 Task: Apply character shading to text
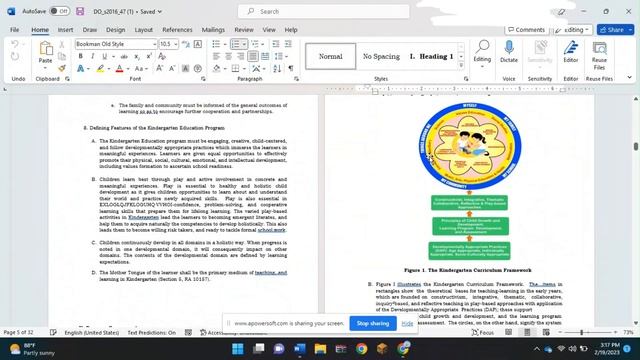pyautogui.click(x=185, y=69)
